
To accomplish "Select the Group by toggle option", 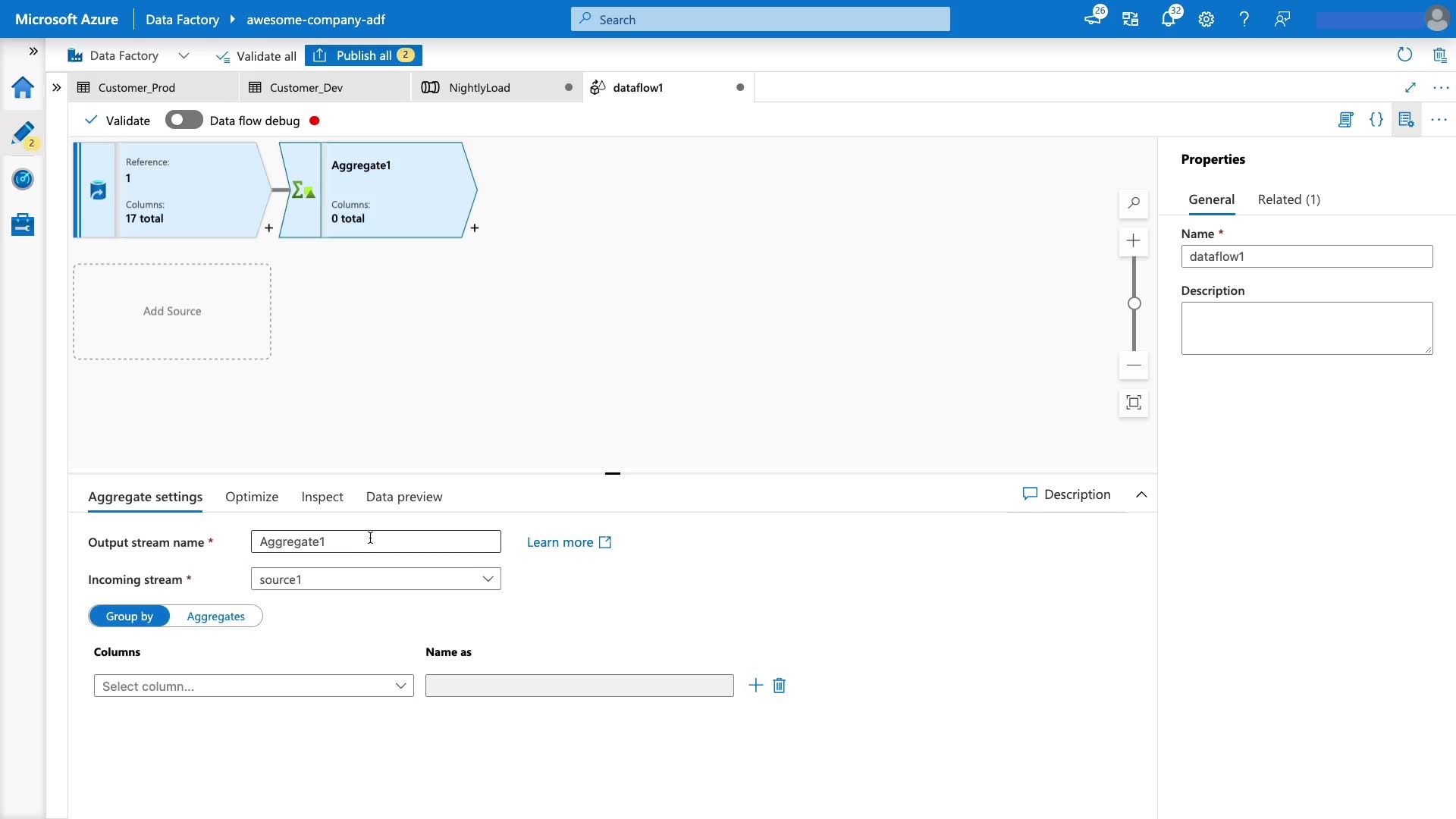I will (130, 617).
